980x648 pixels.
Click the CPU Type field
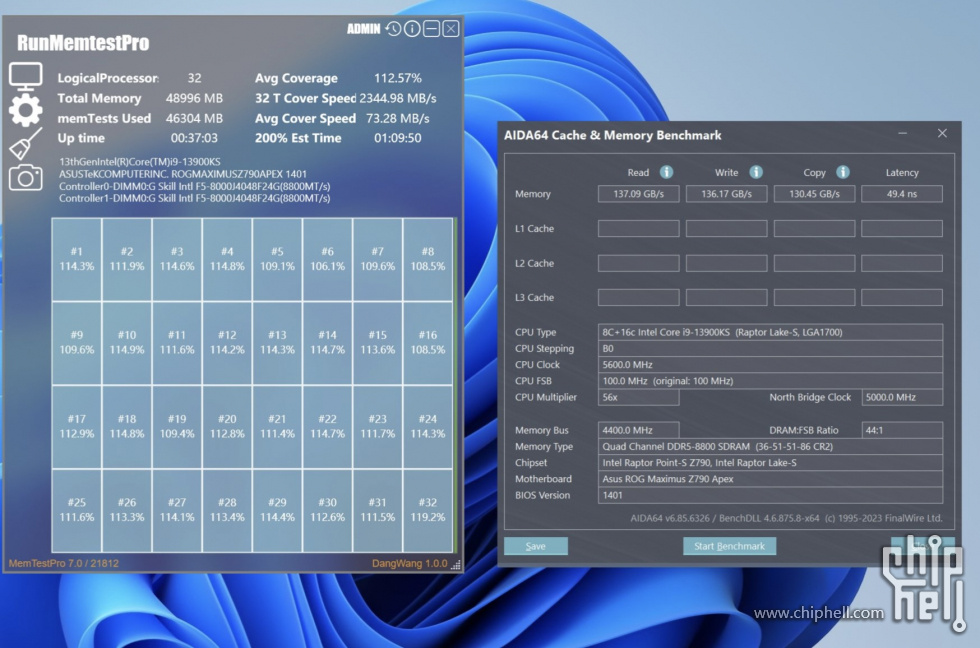coord(770,332)
